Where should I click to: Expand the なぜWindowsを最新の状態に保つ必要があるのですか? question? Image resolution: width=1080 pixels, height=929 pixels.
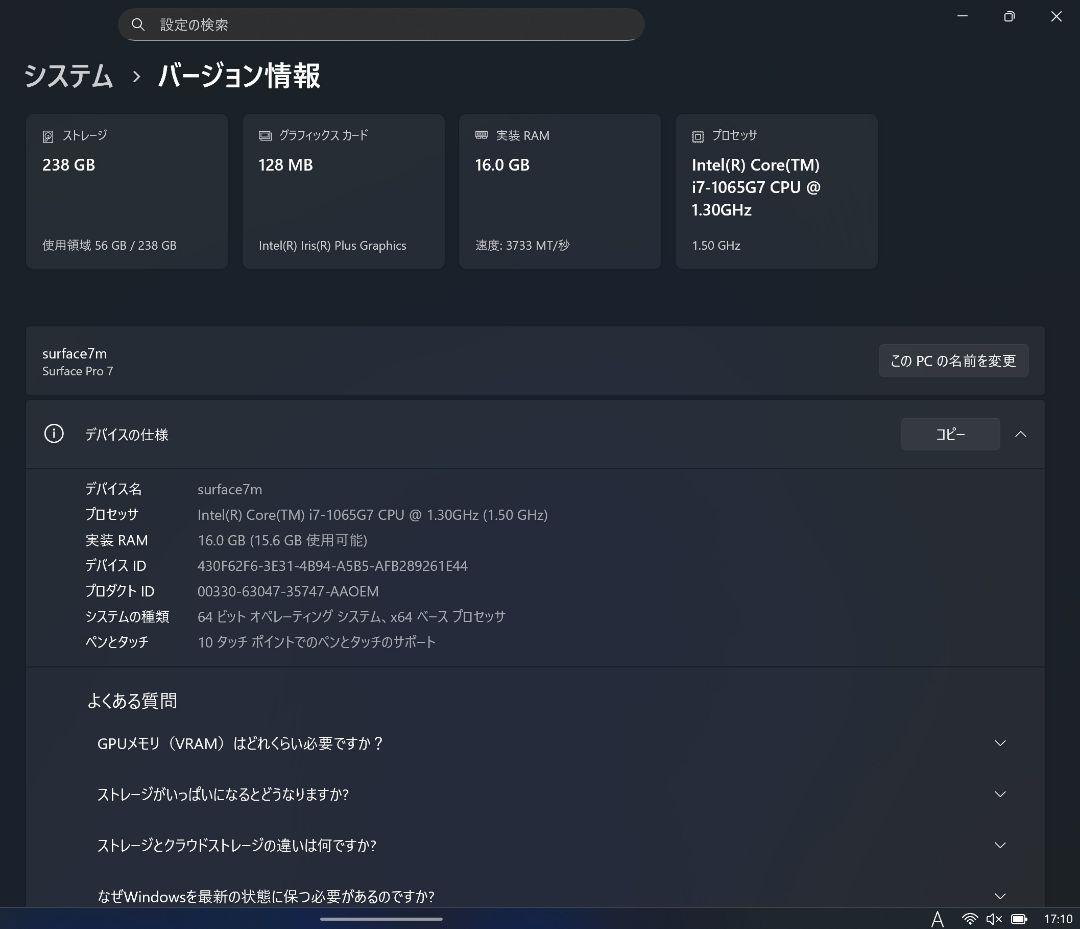click(x=1000, y=896)
